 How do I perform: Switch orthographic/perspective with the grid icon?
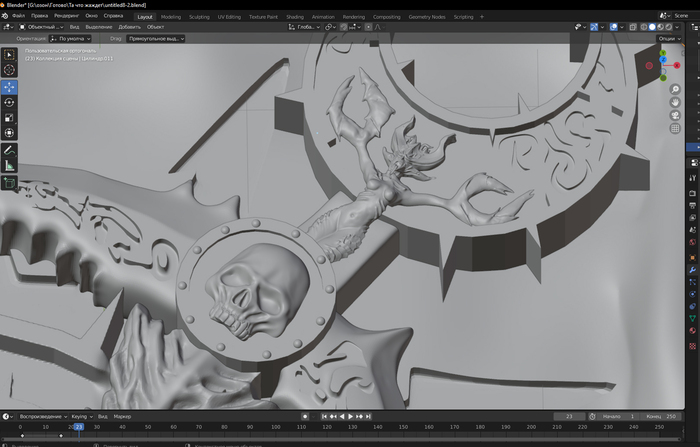tap(675, 129)
